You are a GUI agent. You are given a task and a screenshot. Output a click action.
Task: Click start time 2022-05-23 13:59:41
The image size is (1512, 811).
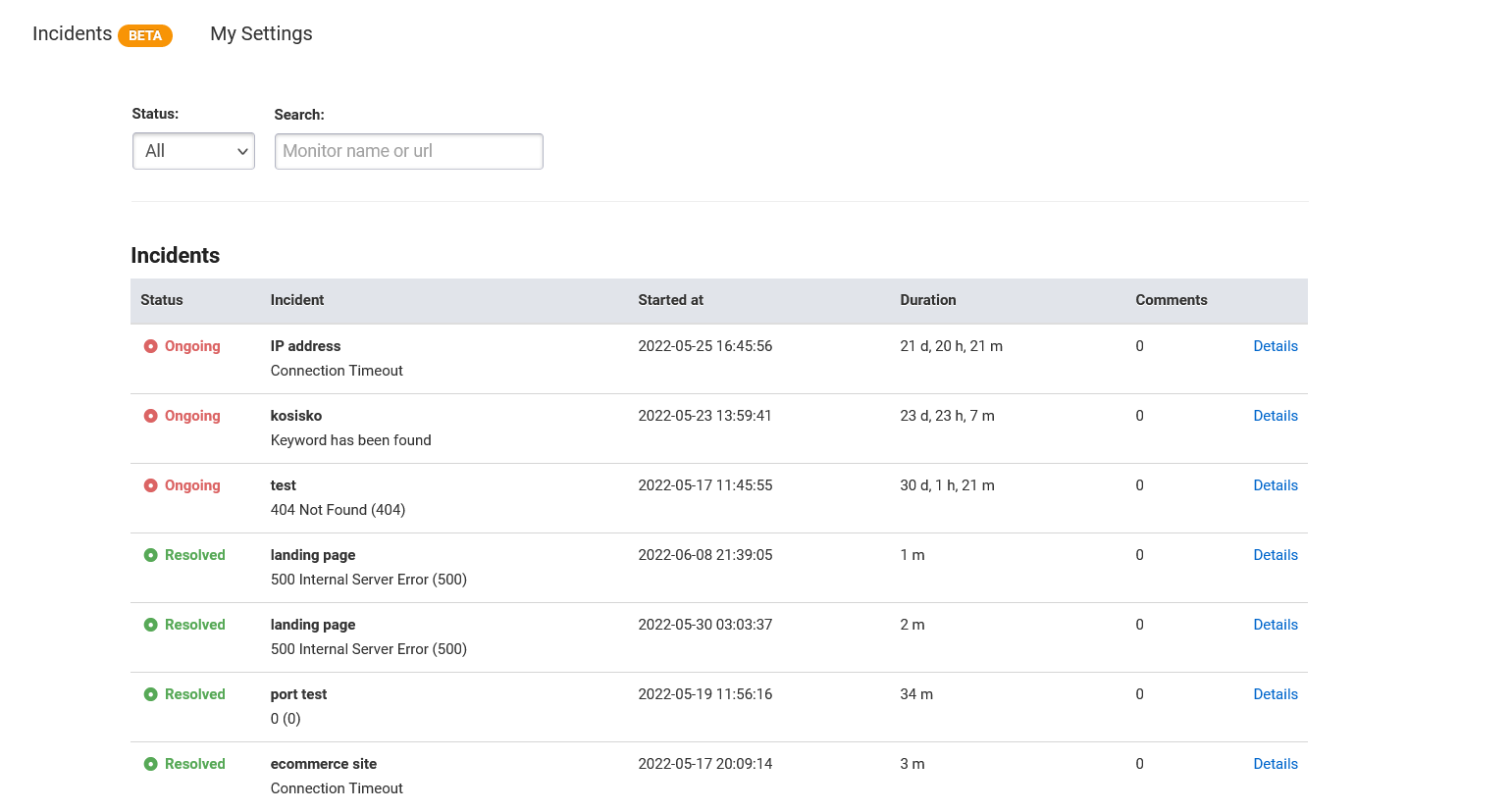705,416
